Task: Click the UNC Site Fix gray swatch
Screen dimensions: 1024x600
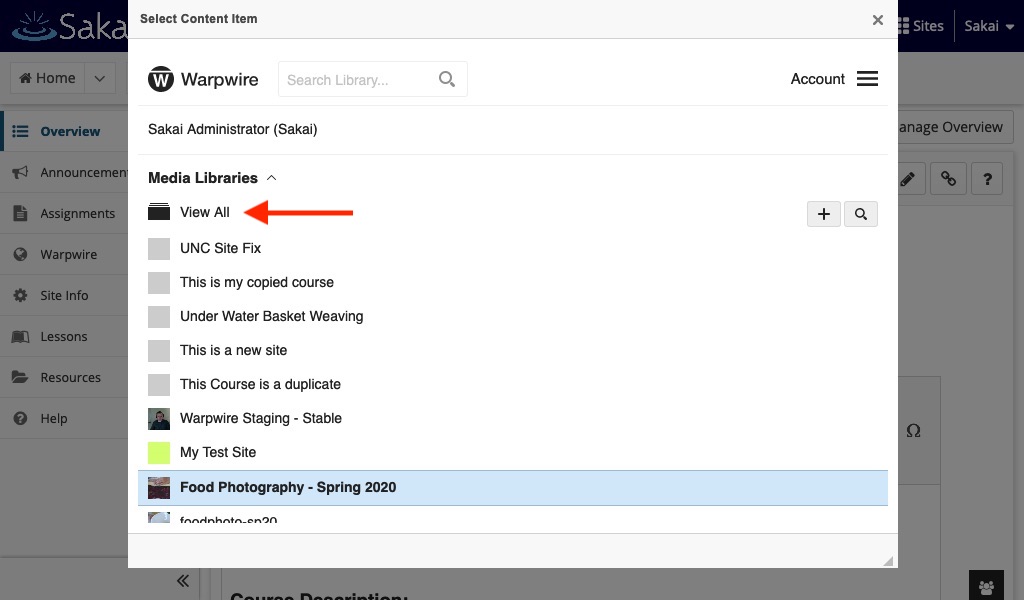Action: 159,249
